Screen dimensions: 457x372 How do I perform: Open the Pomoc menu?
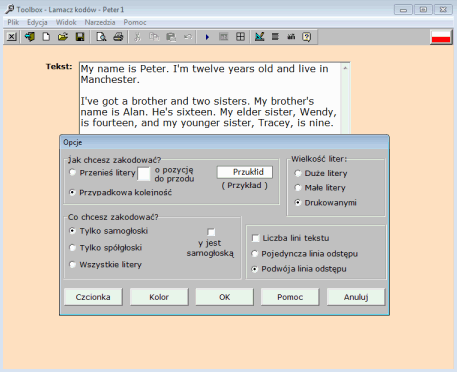tap(135, 22)
